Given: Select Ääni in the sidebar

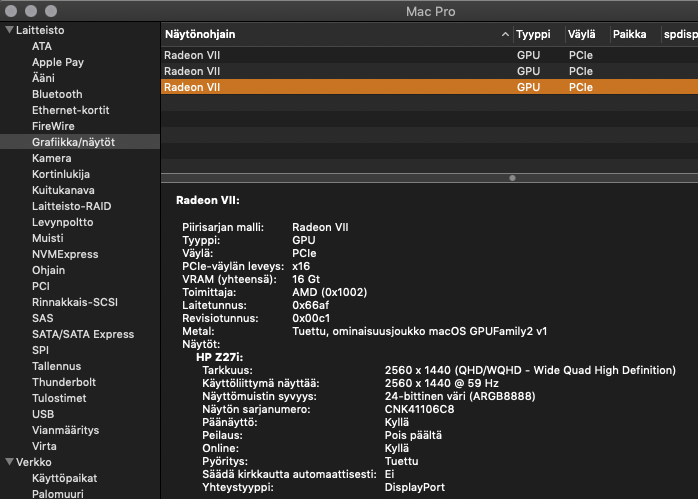Looking at the screenshot, I should click(x=43, y=78).
